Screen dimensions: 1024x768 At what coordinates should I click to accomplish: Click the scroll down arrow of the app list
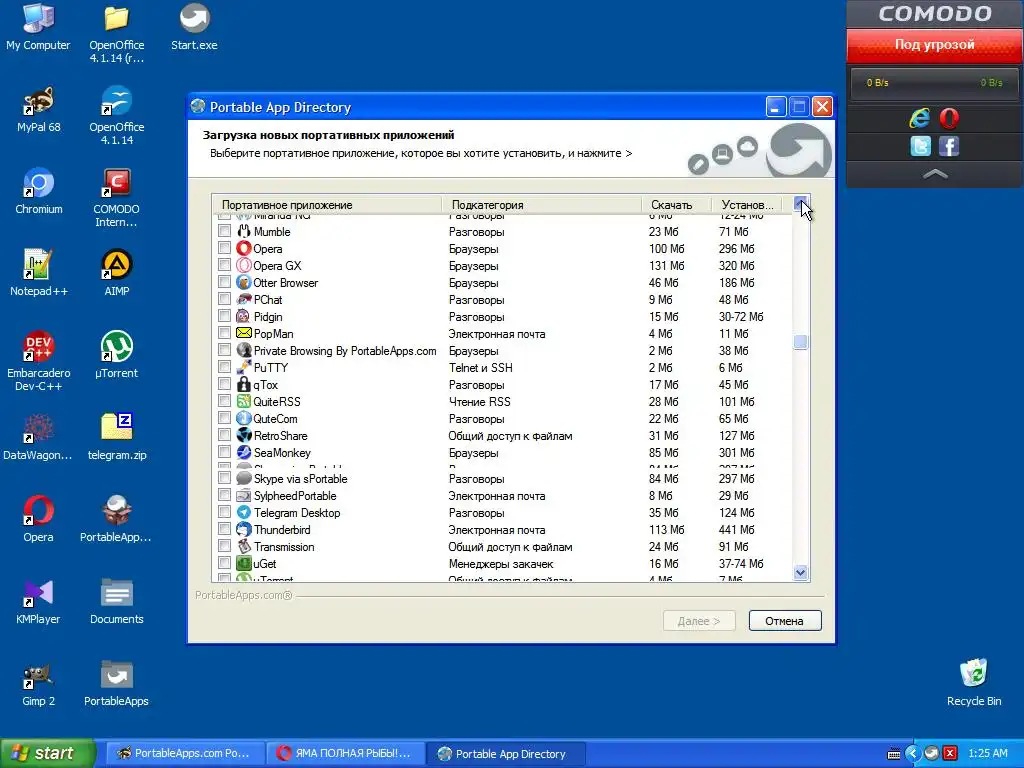801,572
